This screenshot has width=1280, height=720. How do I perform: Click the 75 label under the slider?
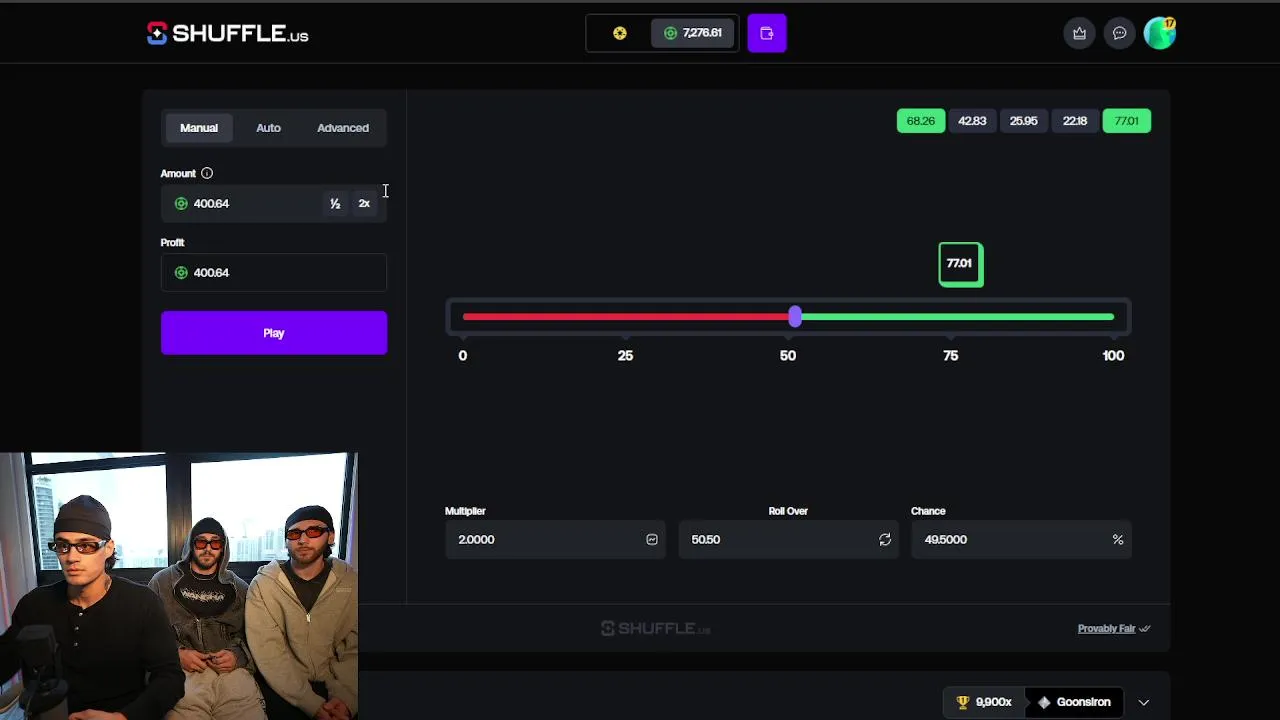(x=951, y=355)
